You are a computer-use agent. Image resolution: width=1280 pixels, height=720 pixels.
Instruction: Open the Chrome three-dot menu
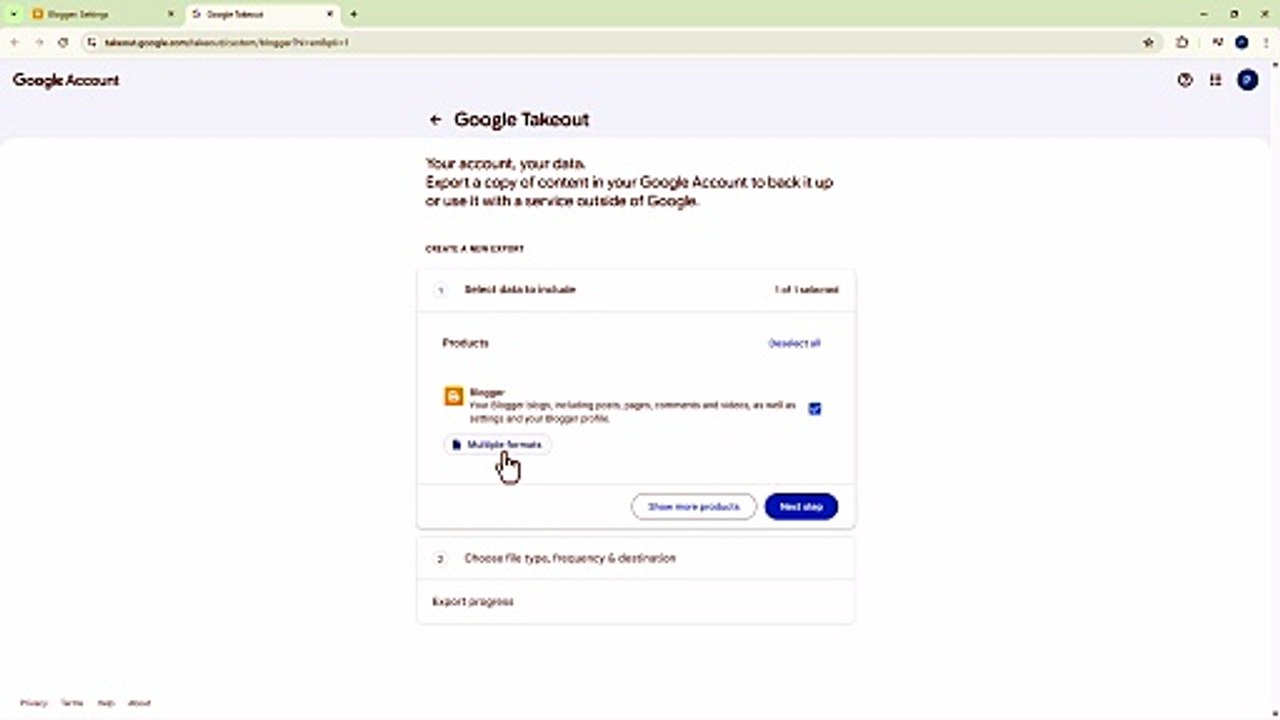click(x=1264, y=43)
